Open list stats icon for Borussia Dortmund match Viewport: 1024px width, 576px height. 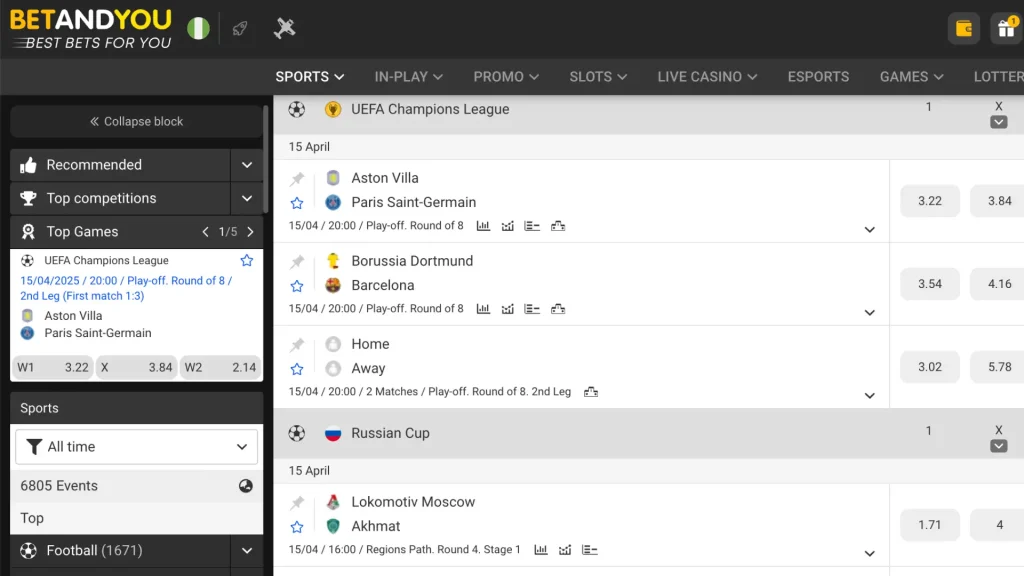click(x=532, y=309)
